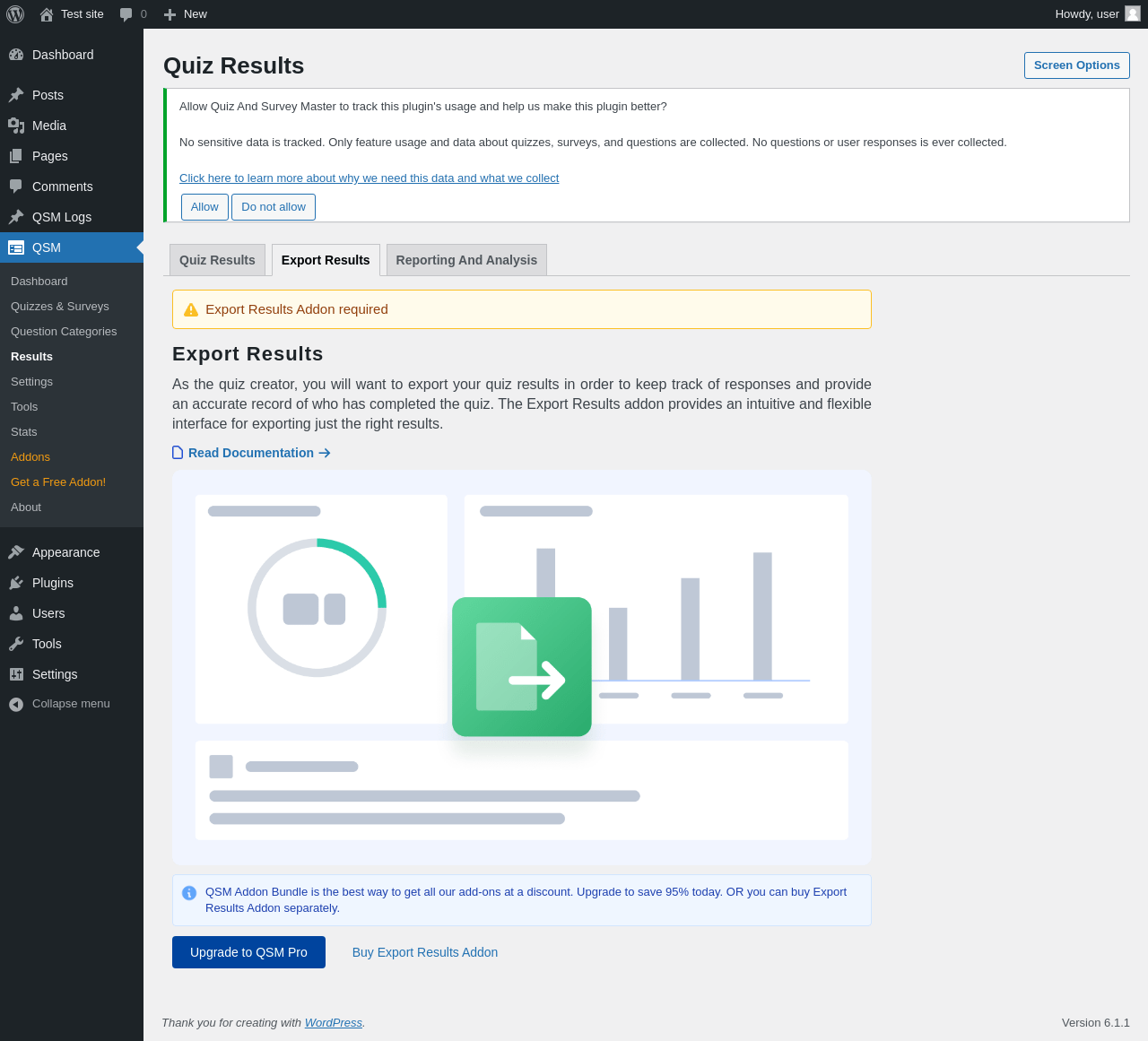The height and width of the screenshot is (1041, 1148).
Task: Open the Users menu label
Action: (x=48, y=613)
